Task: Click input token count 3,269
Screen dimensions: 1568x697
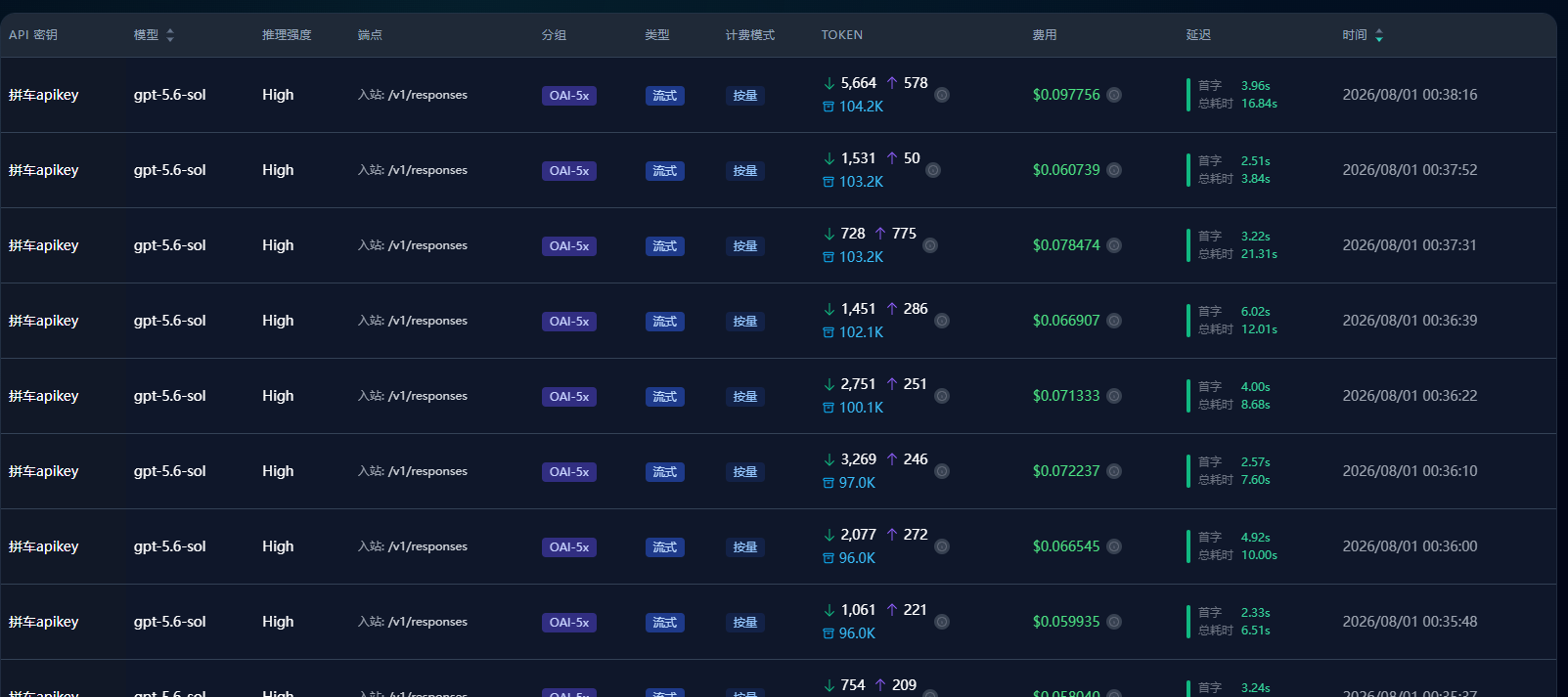Action: tap(859, 459)
